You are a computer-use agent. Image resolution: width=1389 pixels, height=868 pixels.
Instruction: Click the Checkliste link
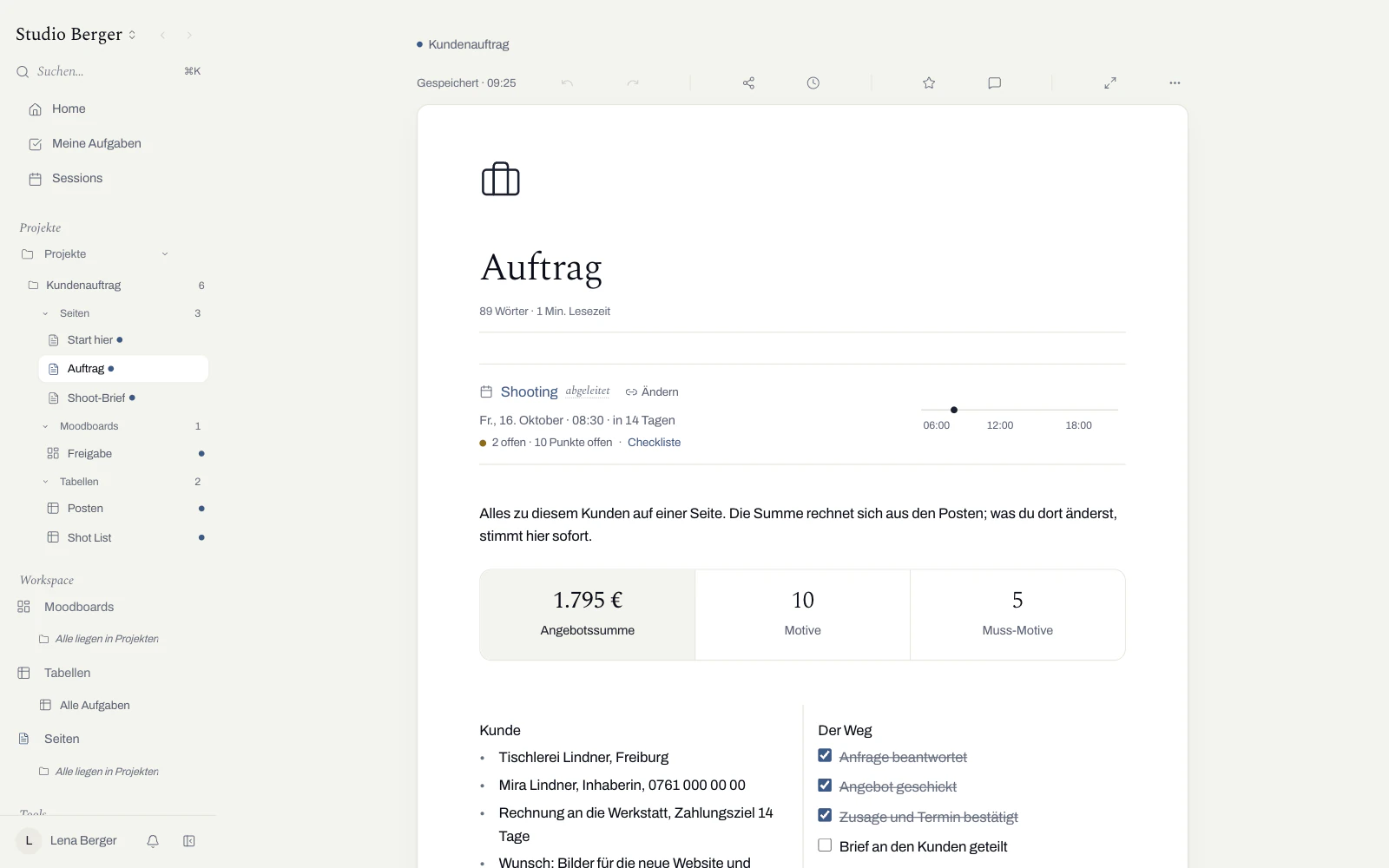coord(654,443)
